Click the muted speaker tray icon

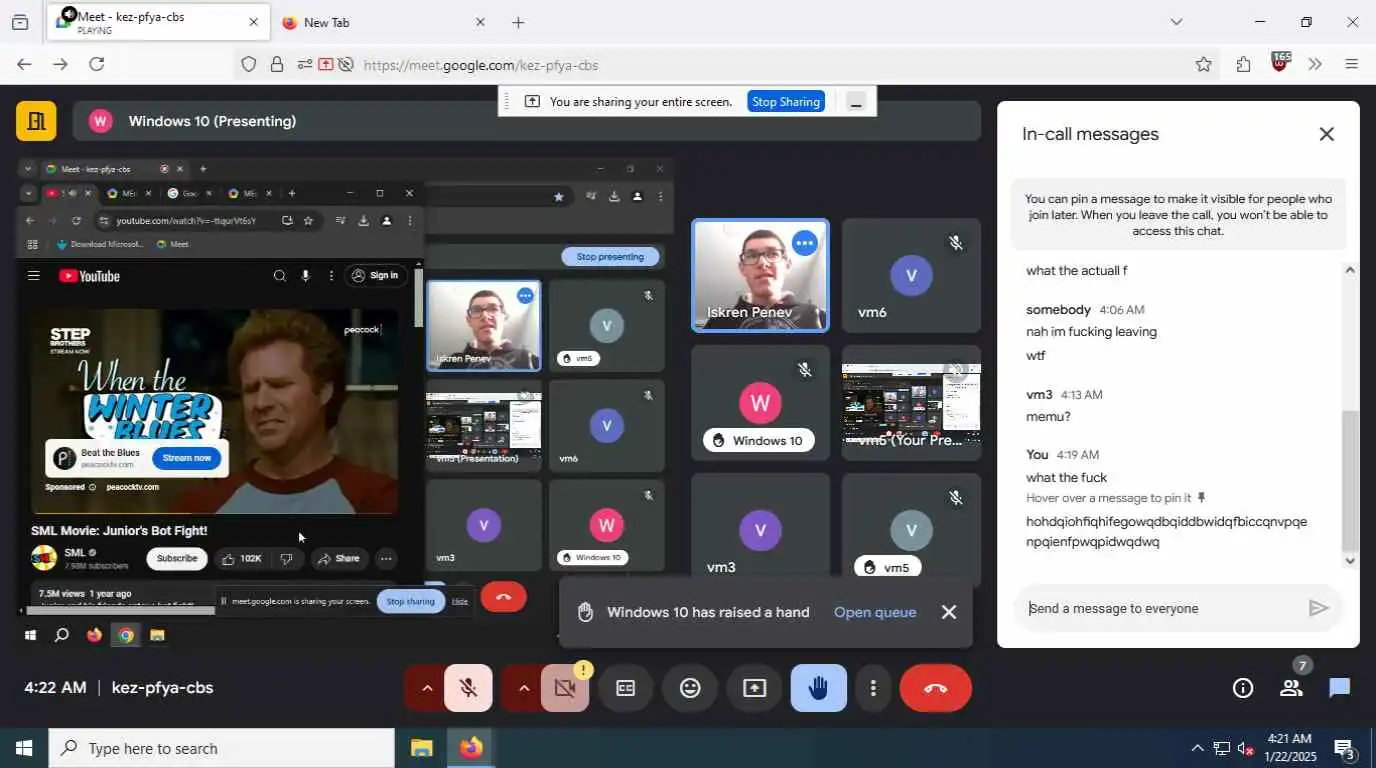point(1246,748)
